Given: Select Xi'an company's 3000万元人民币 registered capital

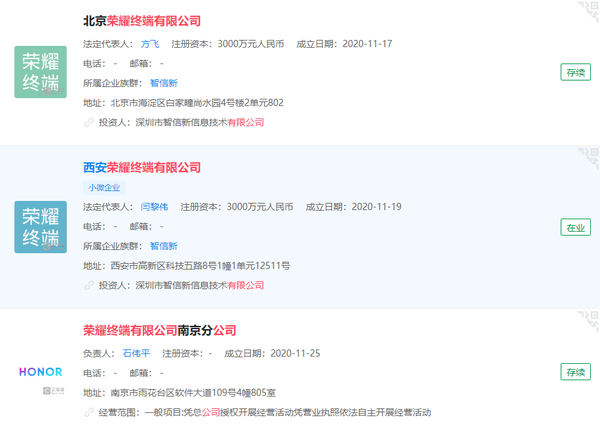Looking at the screenshot, I should click(x=260, y=207).
